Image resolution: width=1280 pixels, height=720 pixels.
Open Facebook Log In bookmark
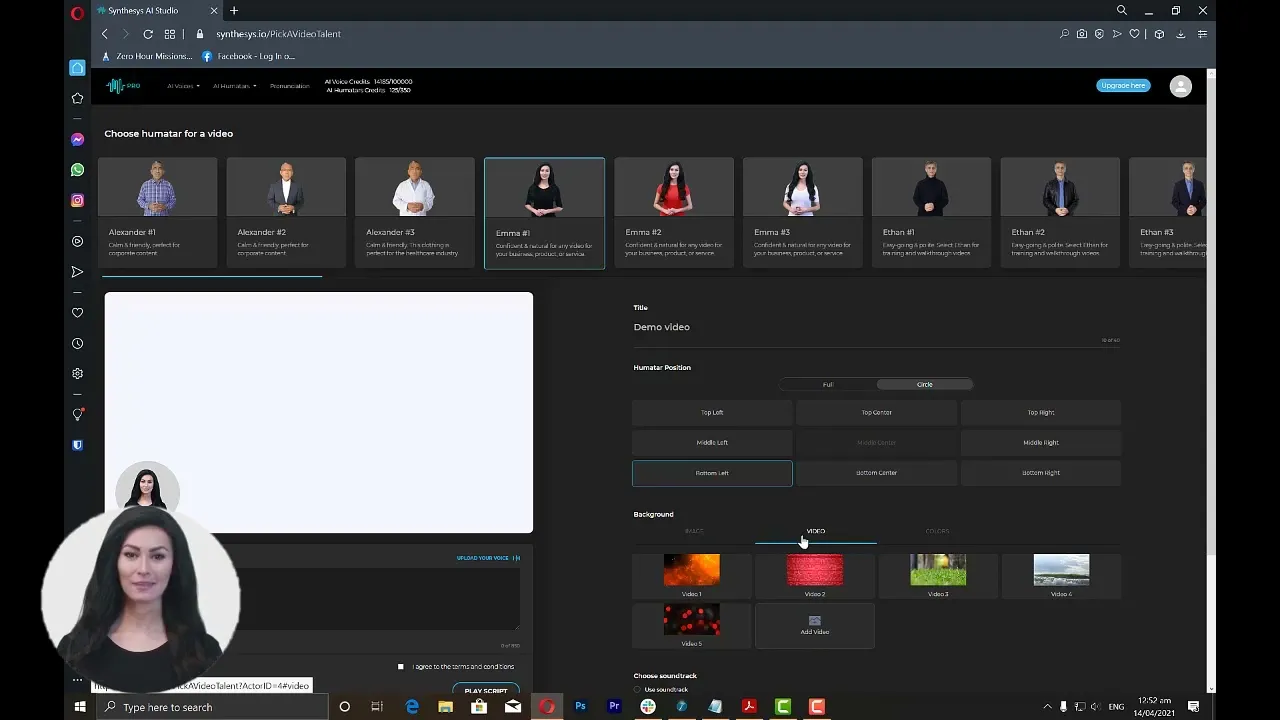click(x=248, y=56)
